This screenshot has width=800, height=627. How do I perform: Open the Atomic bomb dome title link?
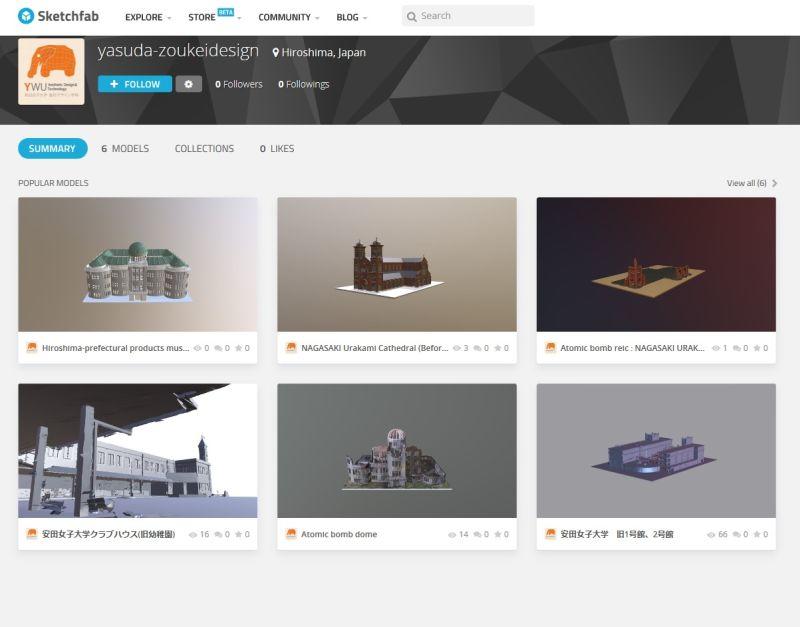tap(339, 534)
